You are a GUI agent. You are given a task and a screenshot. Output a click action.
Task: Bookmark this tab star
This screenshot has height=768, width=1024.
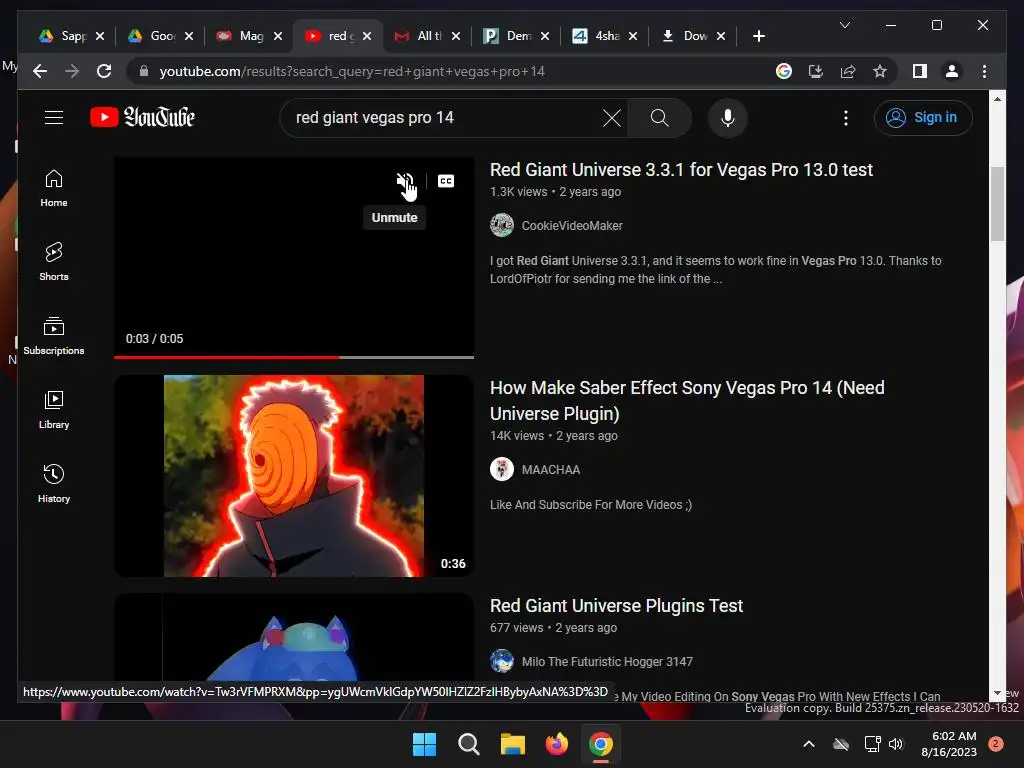tap(880, 71)
